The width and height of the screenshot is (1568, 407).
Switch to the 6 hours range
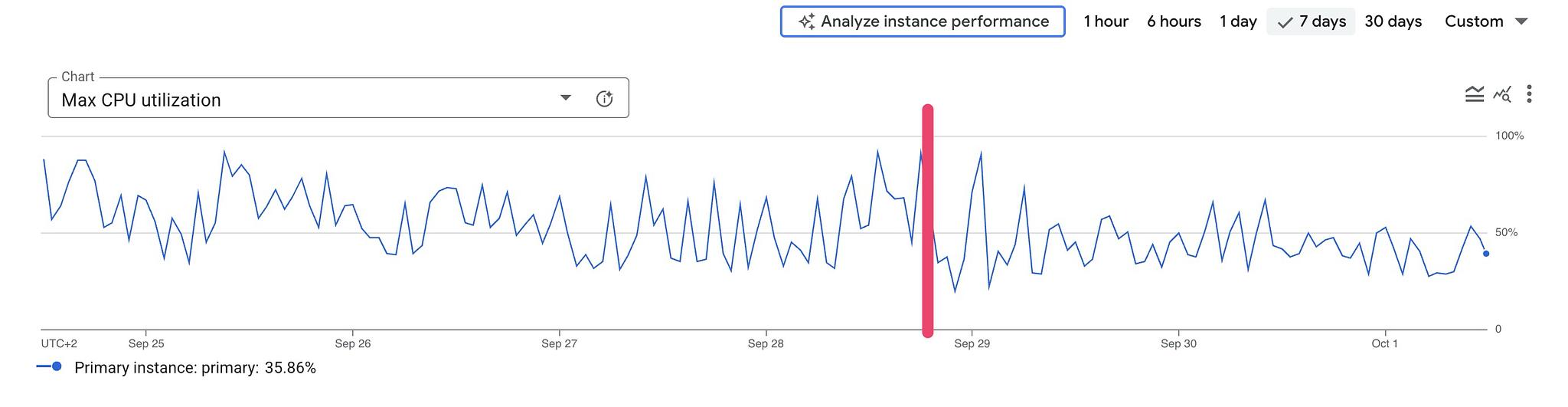pos(1174,21)
